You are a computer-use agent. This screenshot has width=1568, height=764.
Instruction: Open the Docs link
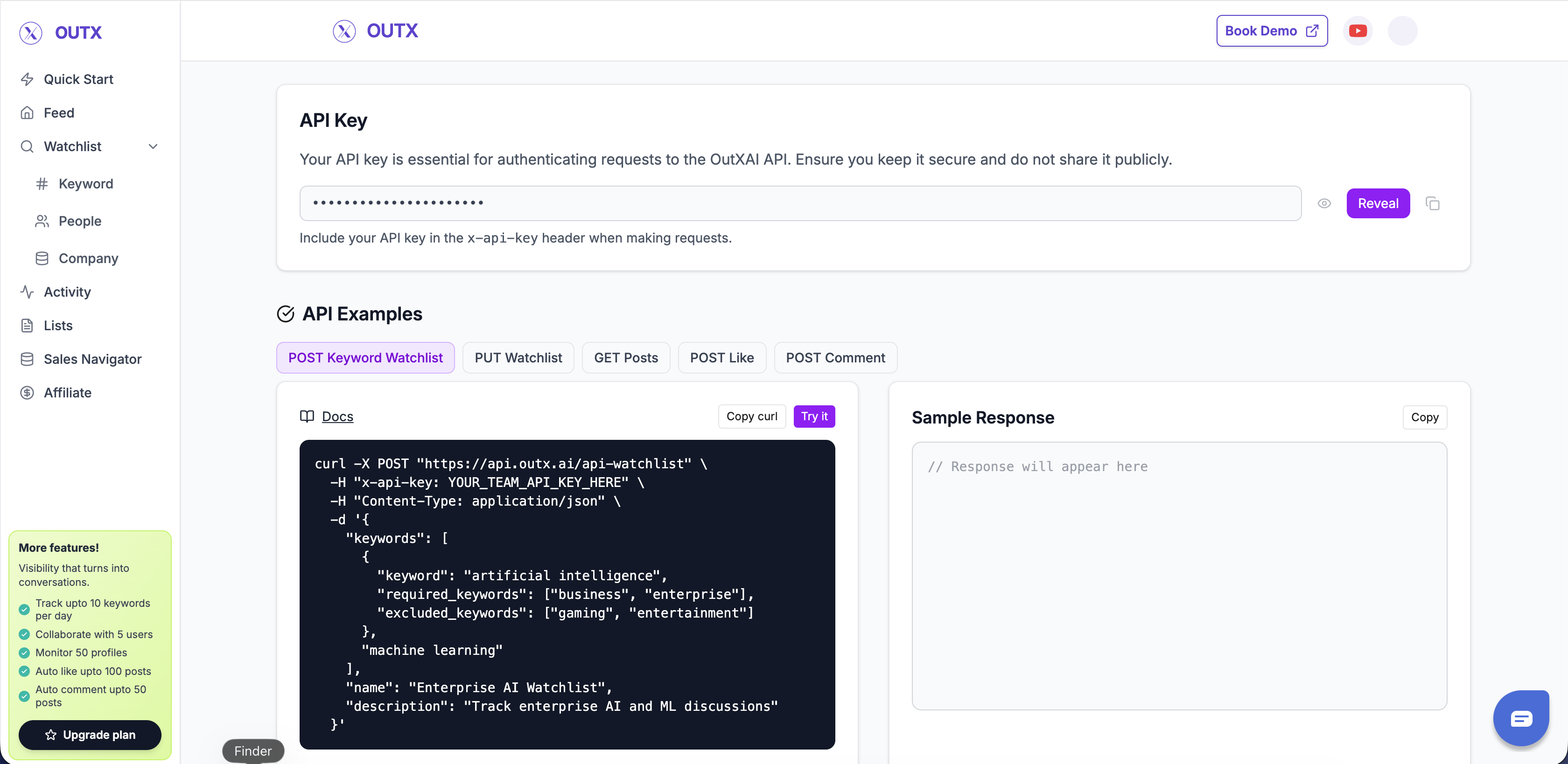(x=338, y=417)
